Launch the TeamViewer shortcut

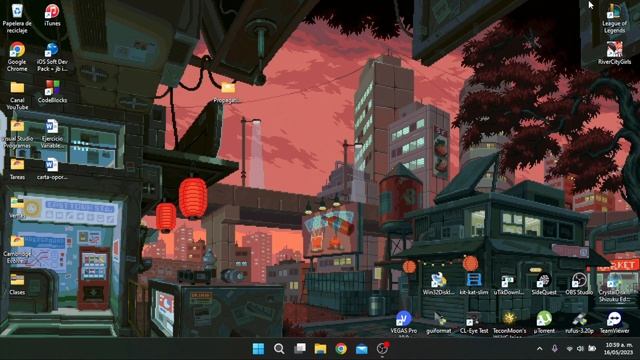tap(614, 322)
